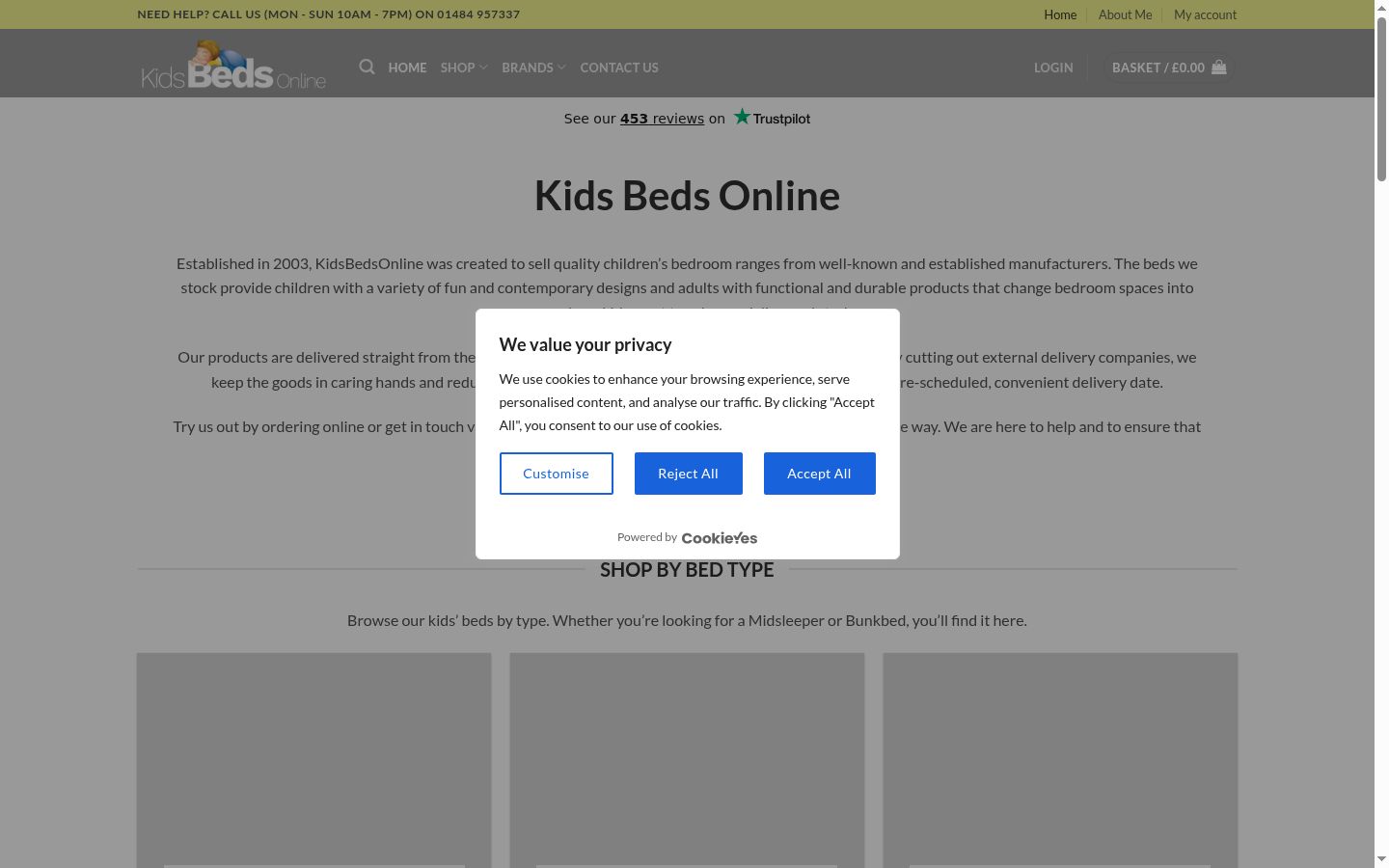Open My account in top bar
The image size is (1389, 868).
[x=1205, y=14]
